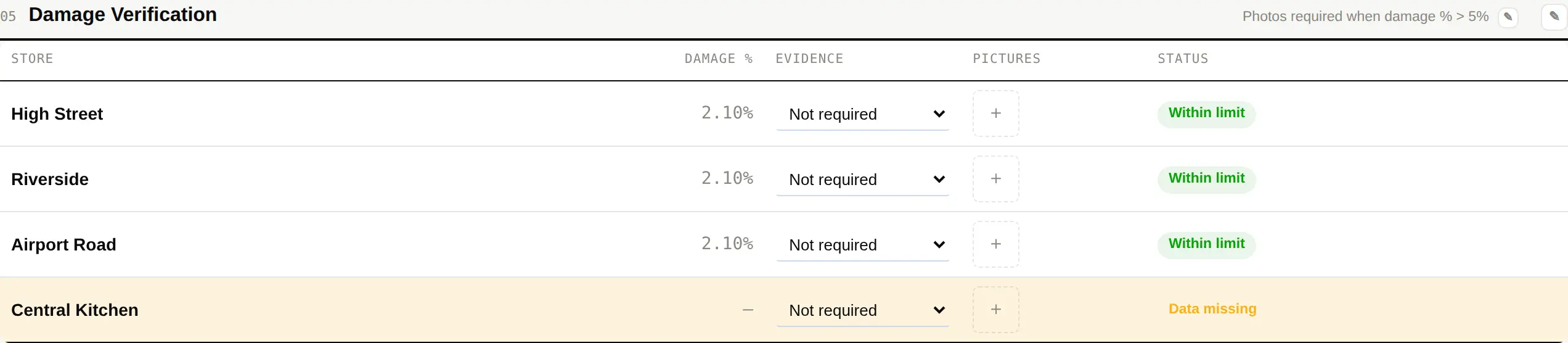Click the Damage Verification section title
Viewport: 1568px width, 343px height.
point(123,15)
